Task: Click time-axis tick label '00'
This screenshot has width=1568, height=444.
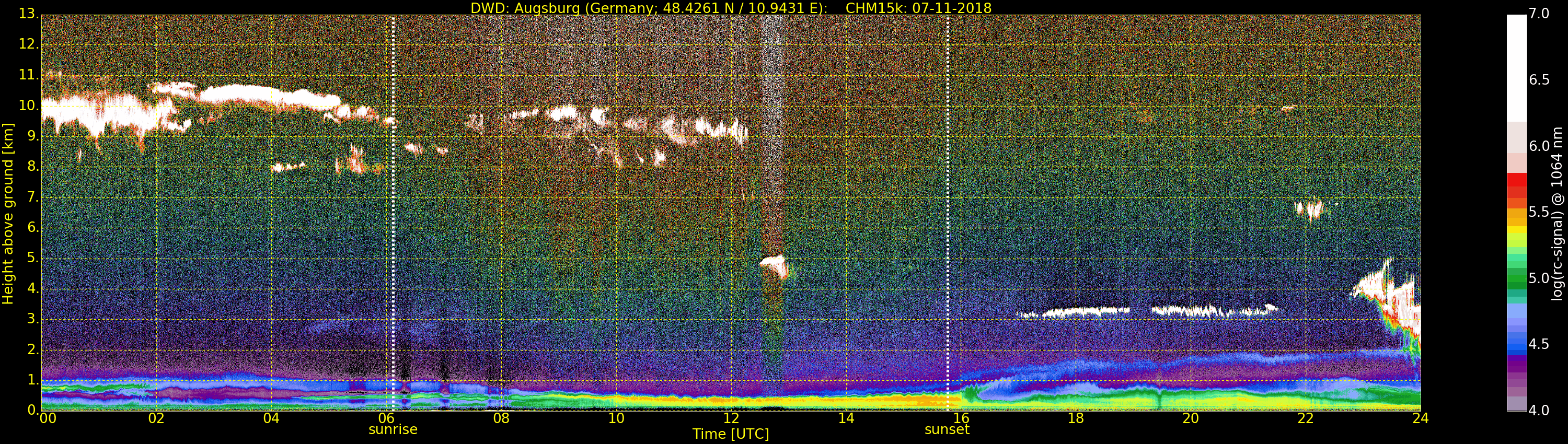Action: point(48,418)
